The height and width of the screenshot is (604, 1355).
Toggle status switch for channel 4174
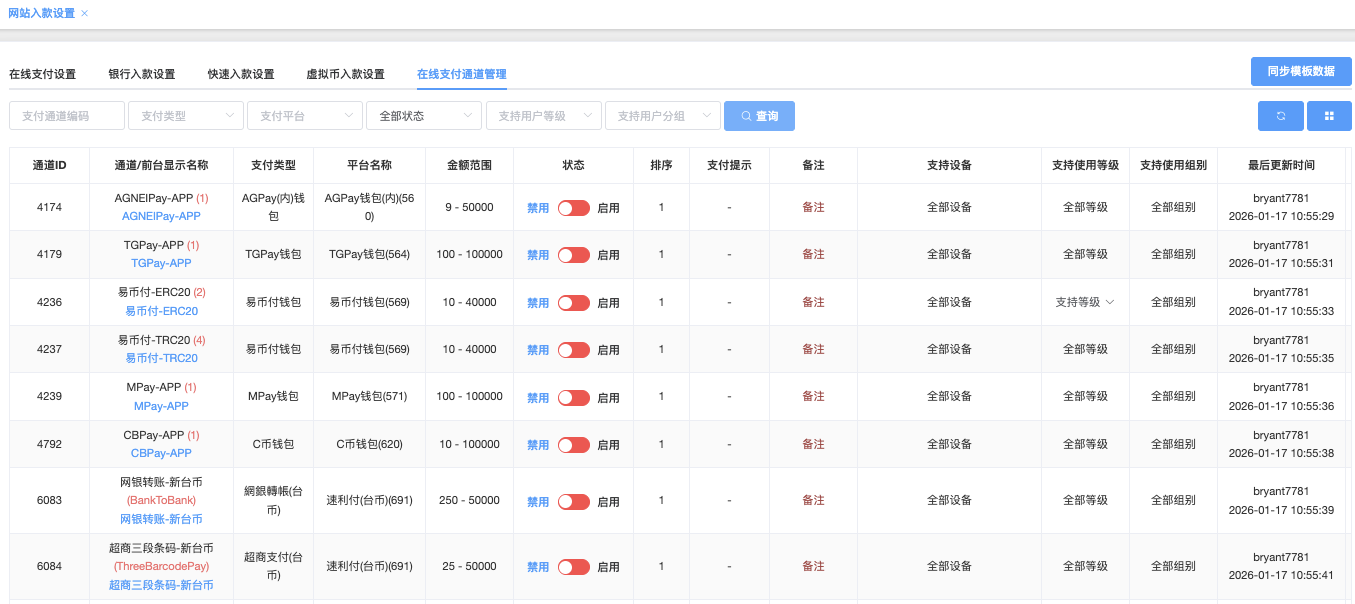(x=574, y=208)
